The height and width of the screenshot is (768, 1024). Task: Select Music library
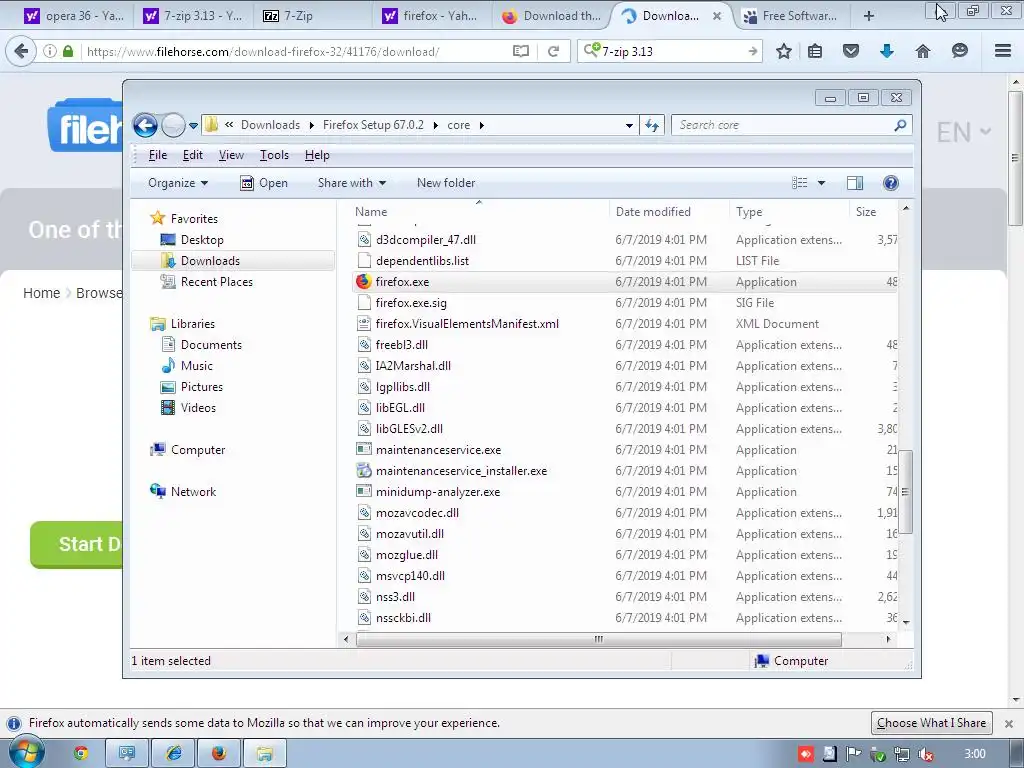coord(197,365)
